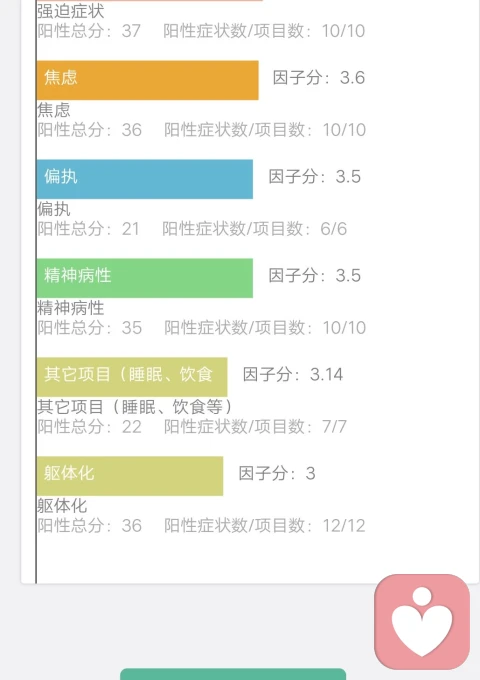Select the blue 偏执 bar

[x=145, y=179]
